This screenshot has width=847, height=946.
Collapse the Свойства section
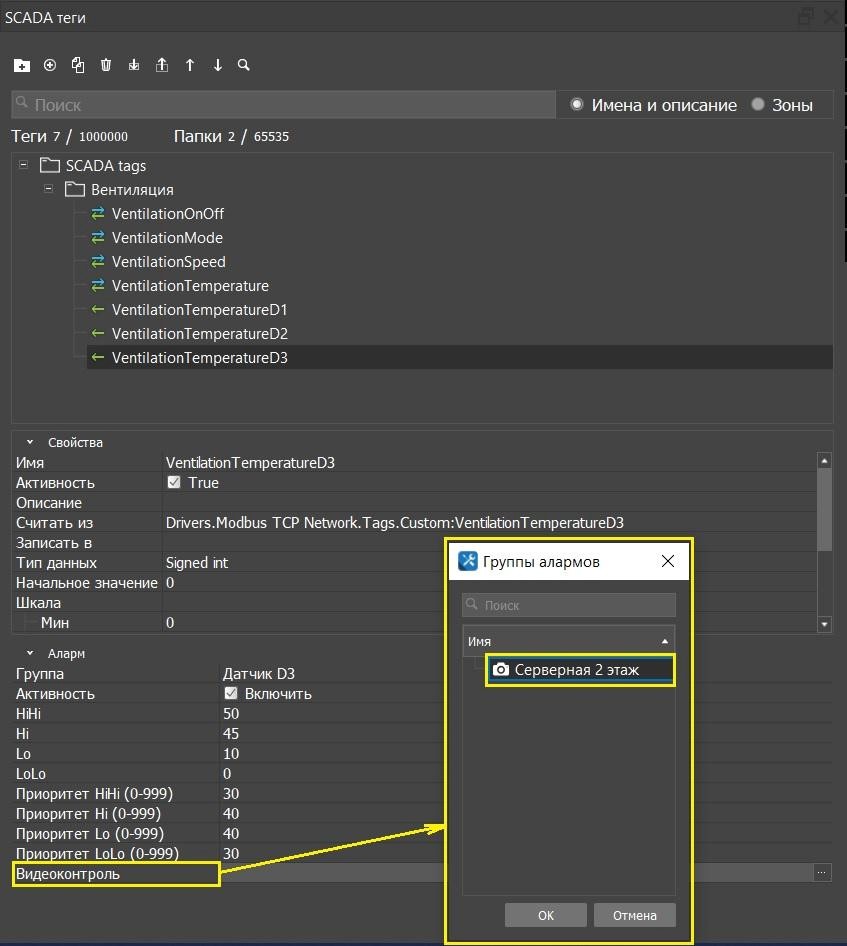pos(30,442)
